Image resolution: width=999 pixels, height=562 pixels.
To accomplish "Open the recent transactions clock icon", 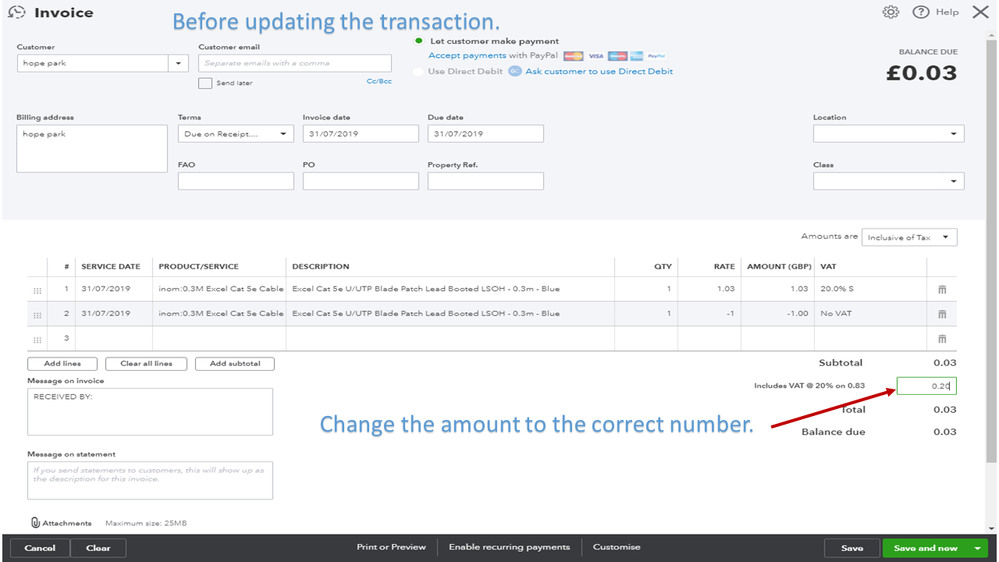I will pyautogui.click(x=17, y=12).
